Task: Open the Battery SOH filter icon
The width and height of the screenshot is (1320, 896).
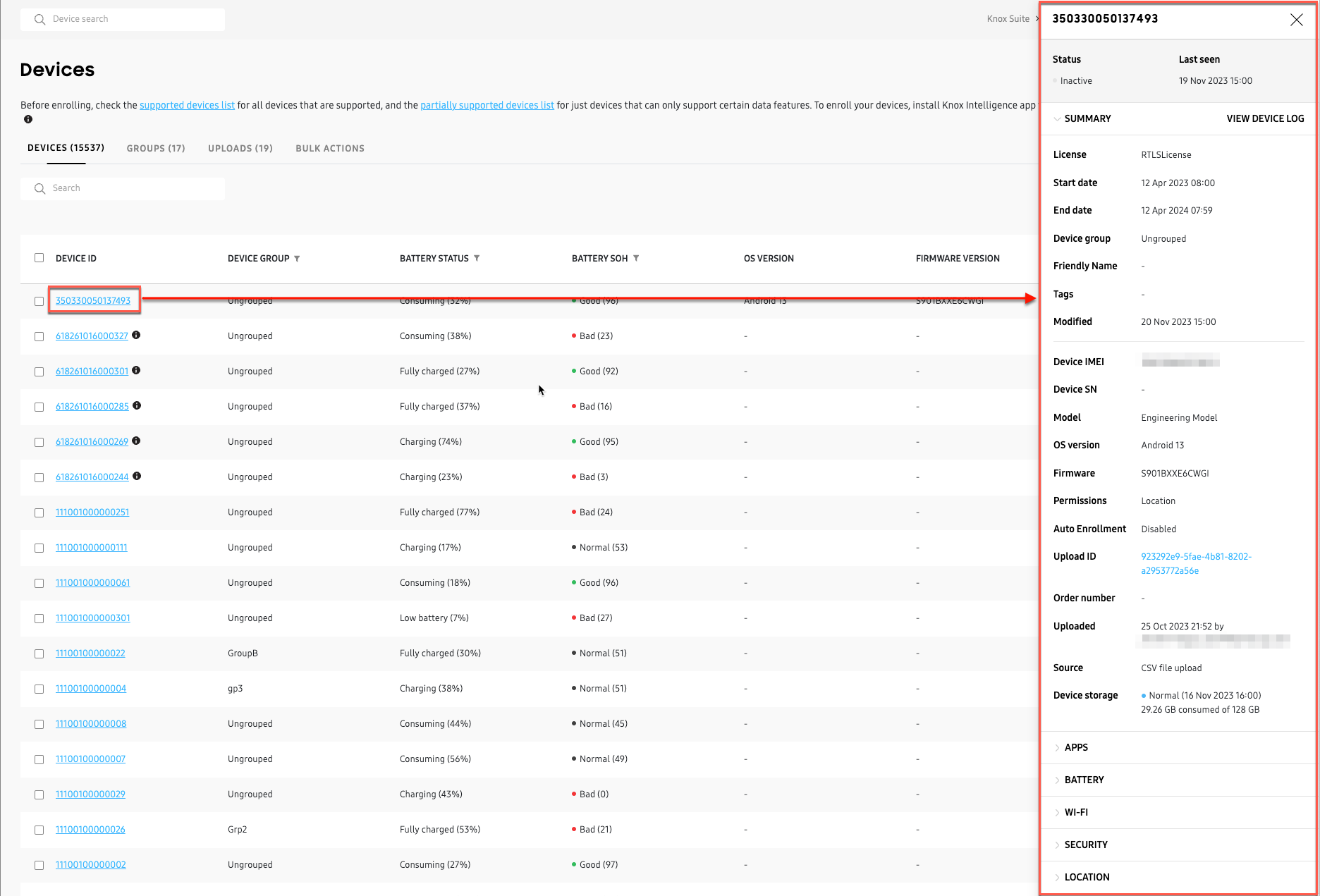Action: [636, 258]
